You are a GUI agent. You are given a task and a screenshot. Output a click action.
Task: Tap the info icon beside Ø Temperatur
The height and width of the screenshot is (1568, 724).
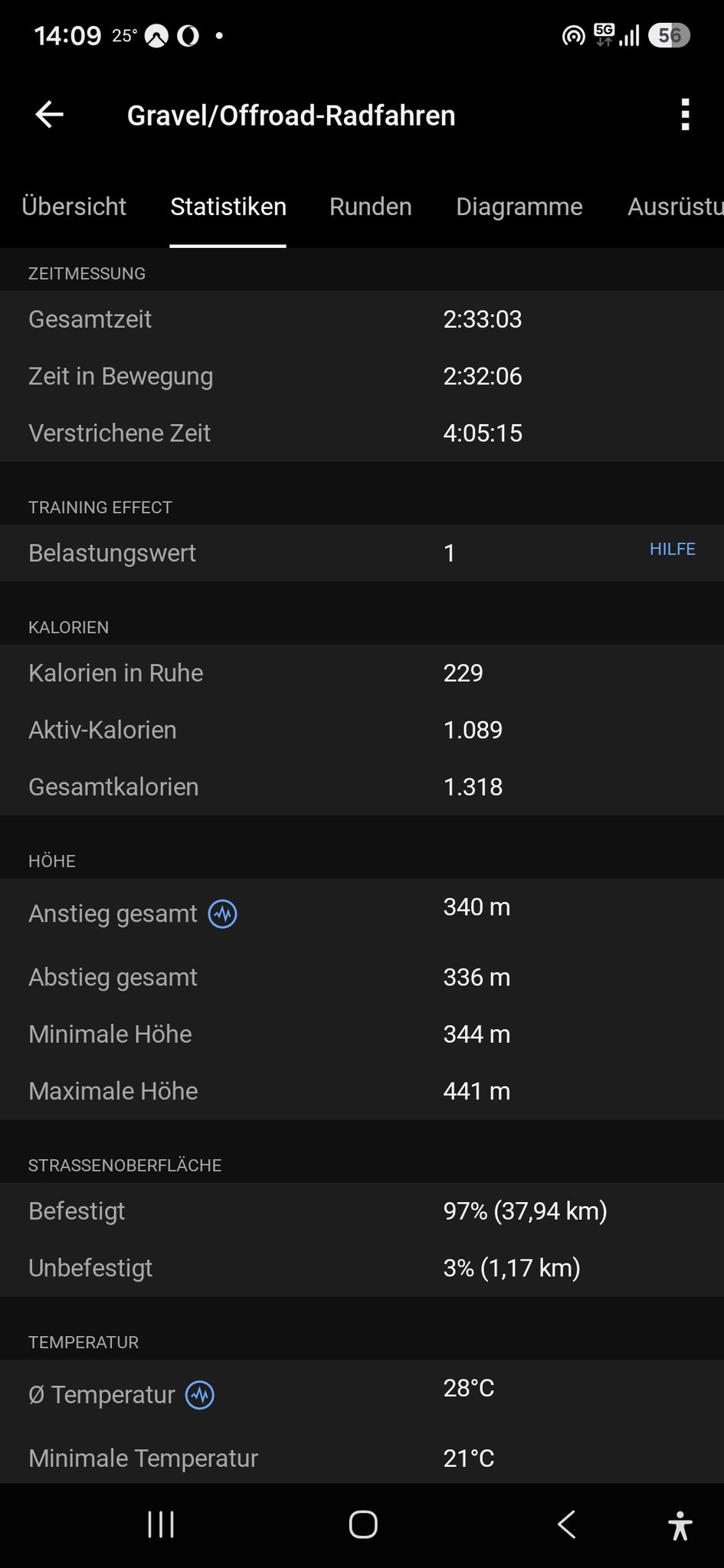201,1394
